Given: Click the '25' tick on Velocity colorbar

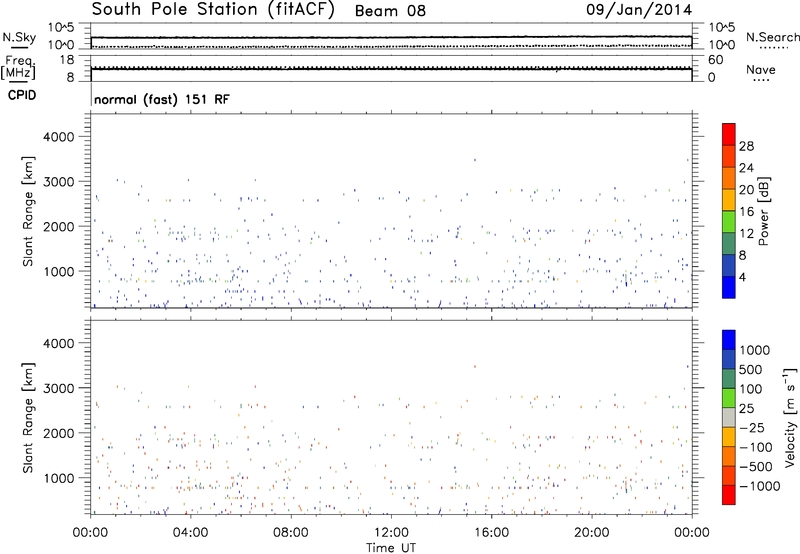Looking at the screenshot, I should (746, 409).
